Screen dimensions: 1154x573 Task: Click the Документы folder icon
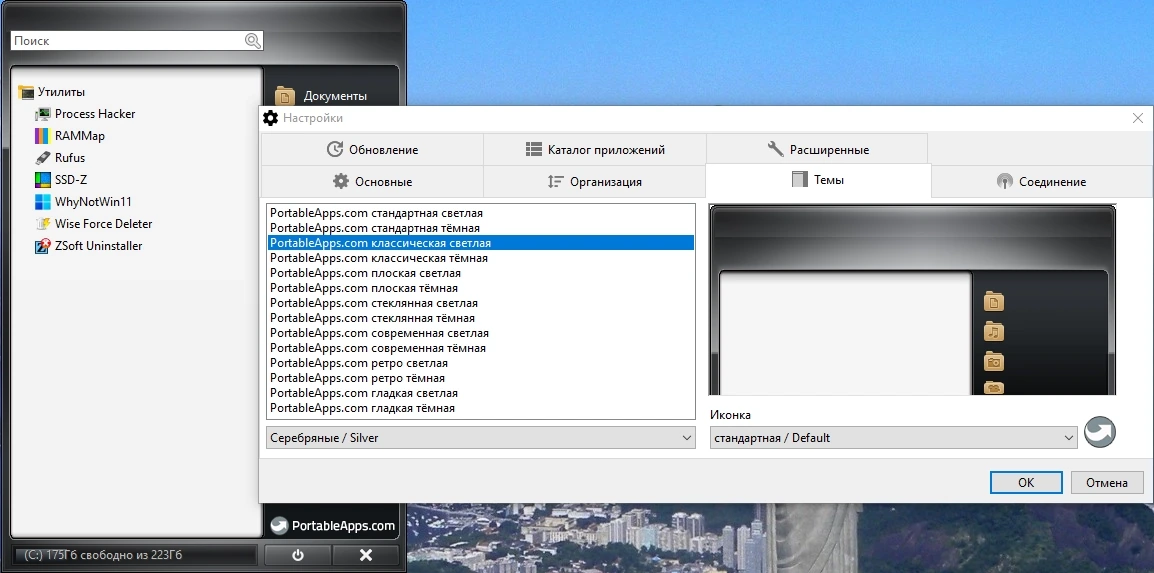click(285, 96)
